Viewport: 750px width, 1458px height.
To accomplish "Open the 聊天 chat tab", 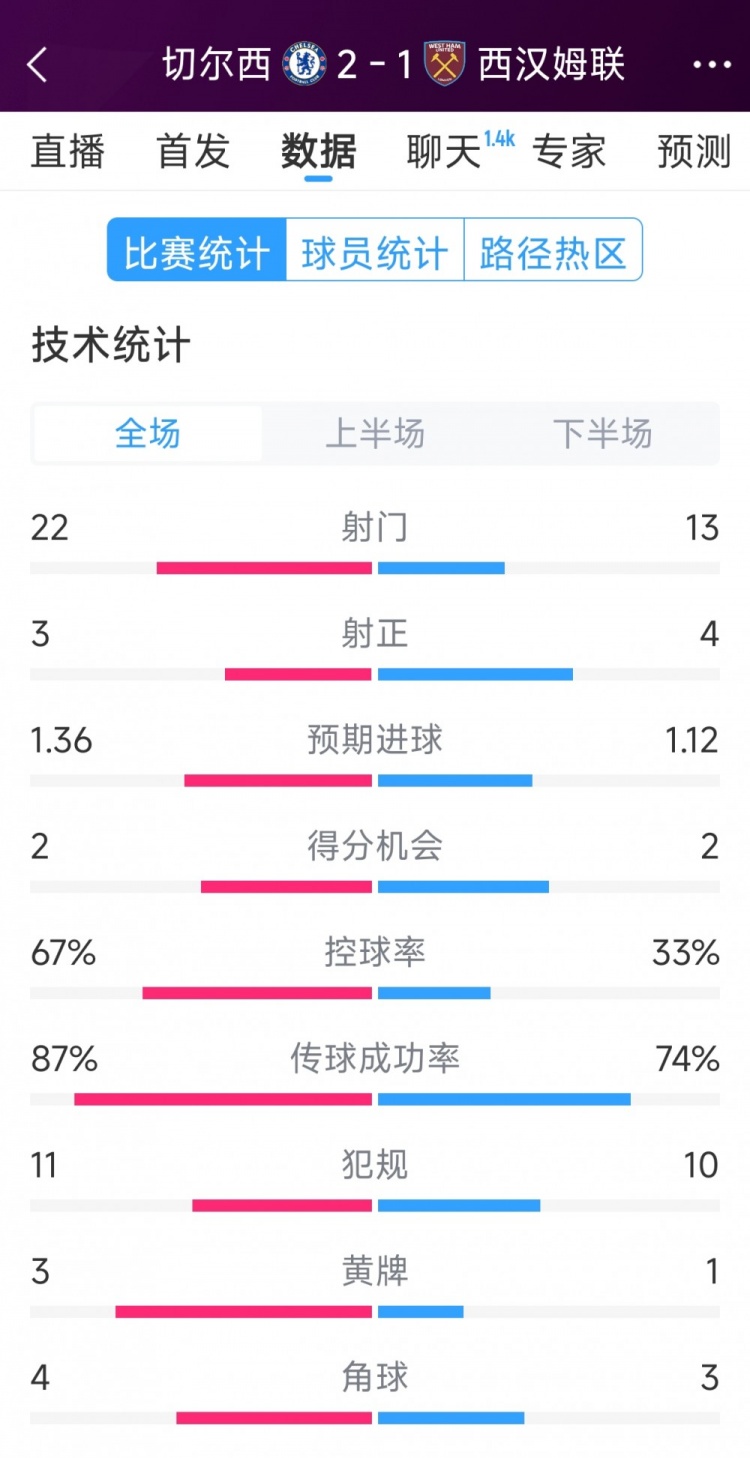I will (x=445, y=151).
